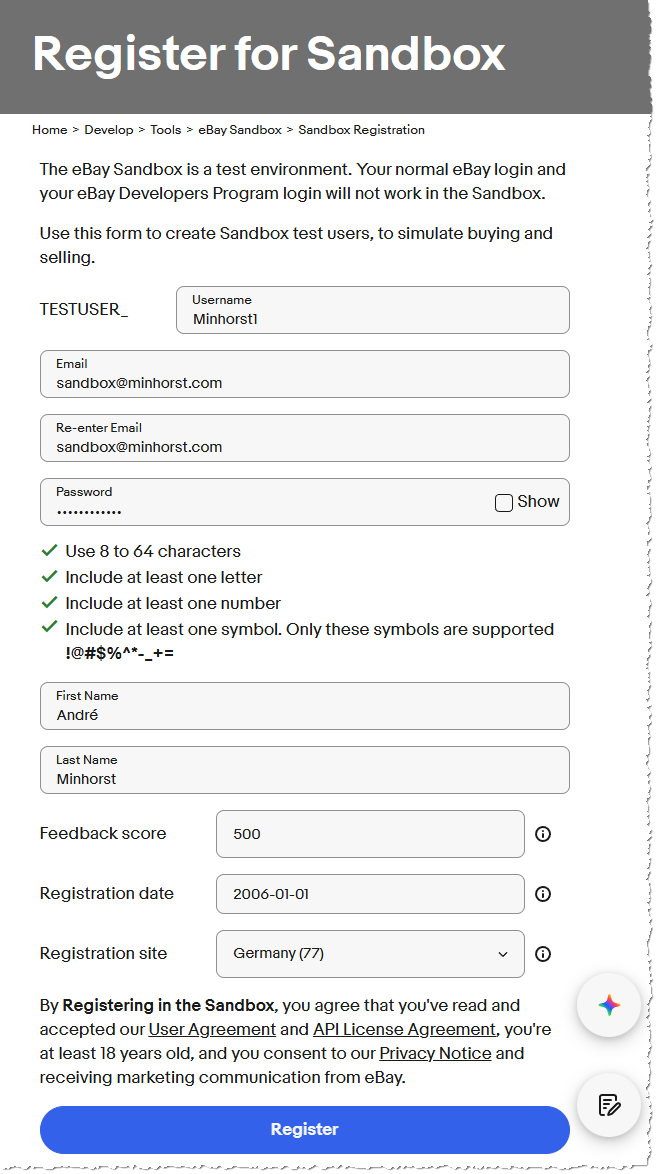View the Privacy Notice link

pyautogui.click(x=435, y=1053)
